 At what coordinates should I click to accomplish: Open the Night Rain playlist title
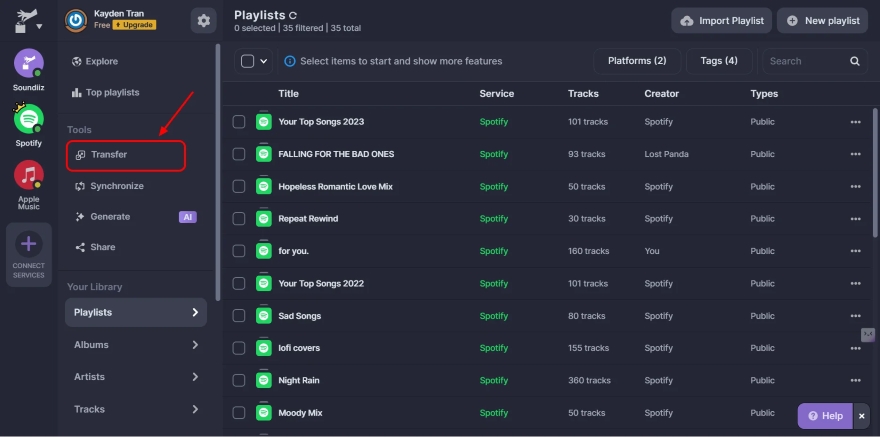(299, 380)
